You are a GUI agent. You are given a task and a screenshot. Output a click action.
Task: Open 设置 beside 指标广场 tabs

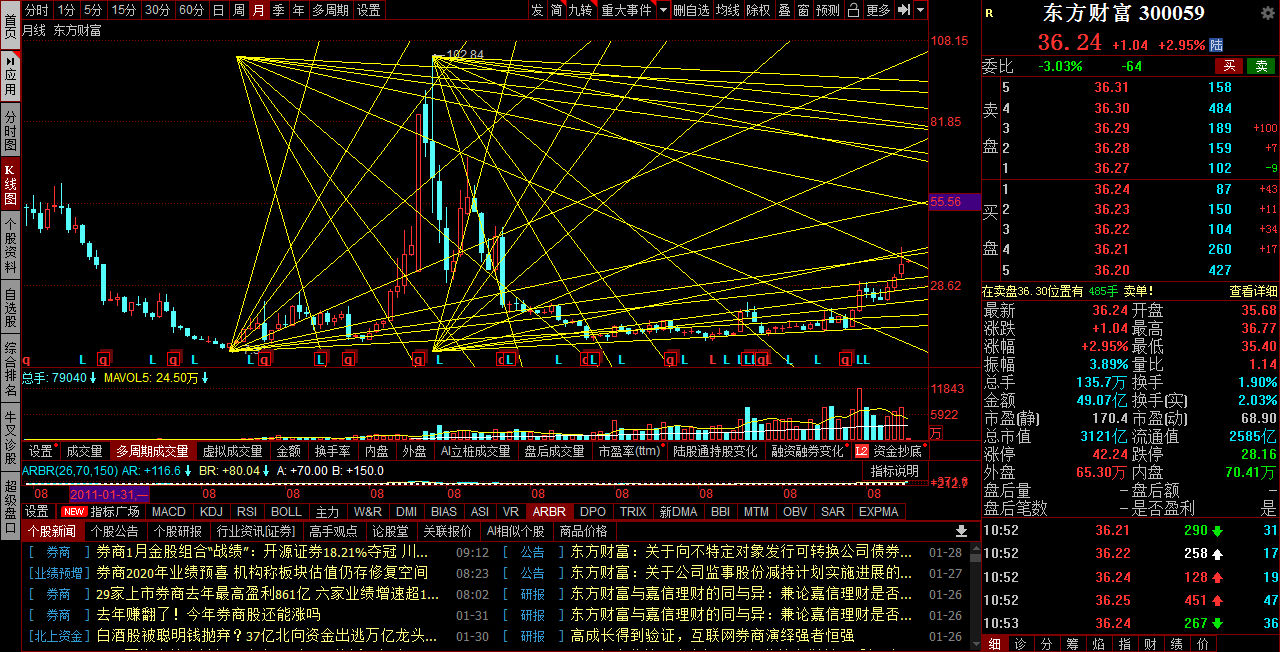[x=37, y=511]
